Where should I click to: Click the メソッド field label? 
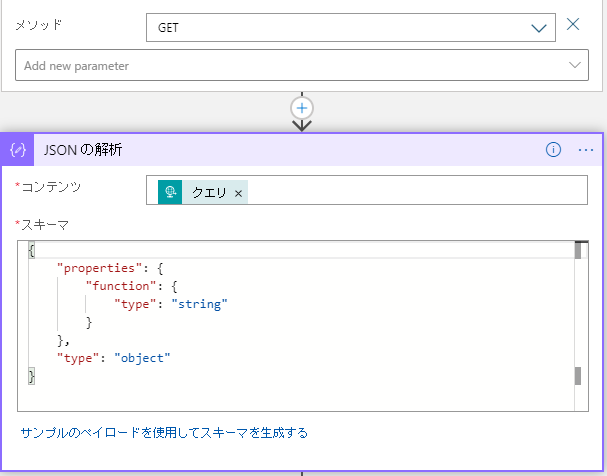[38, 25]
